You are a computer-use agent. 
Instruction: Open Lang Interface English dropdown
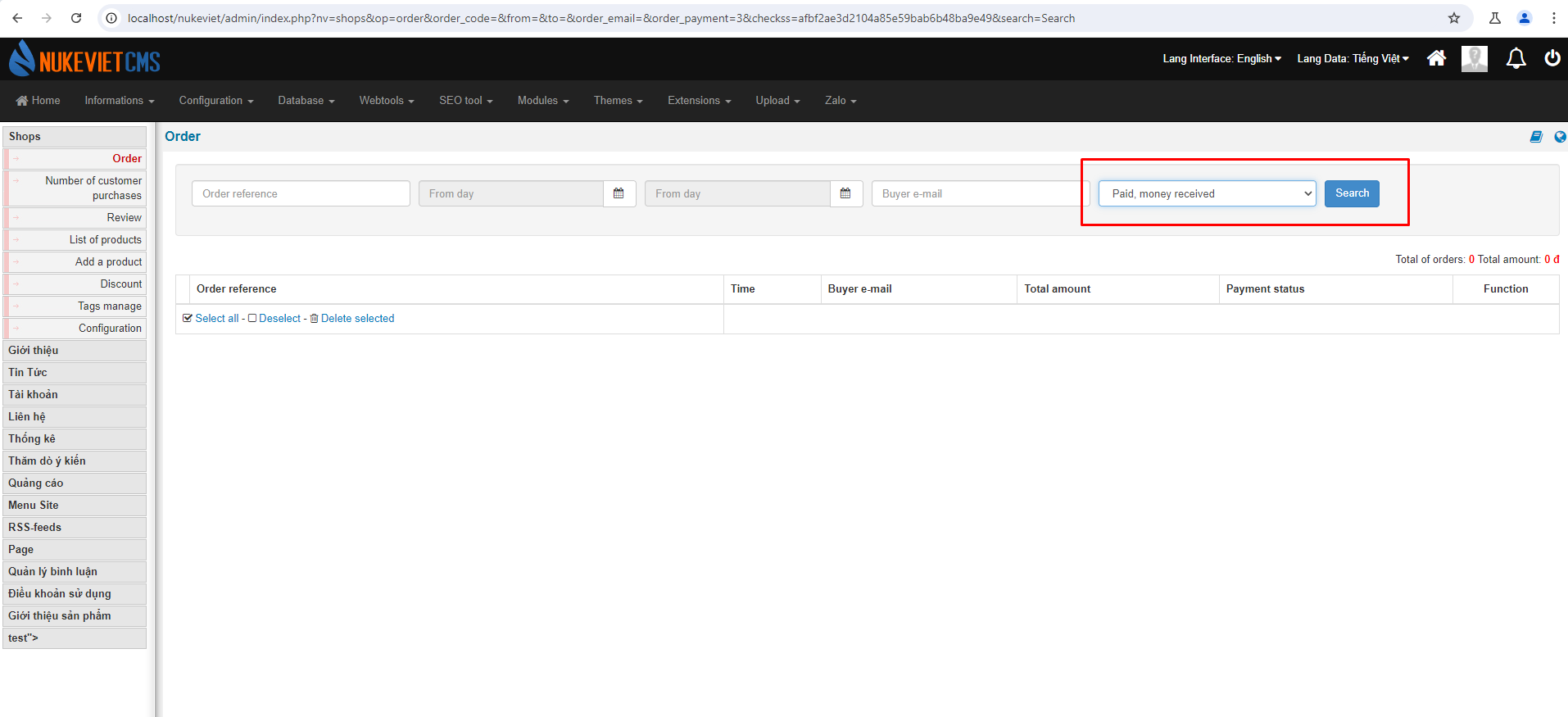pyautogui.click(x=1222, y=58)
